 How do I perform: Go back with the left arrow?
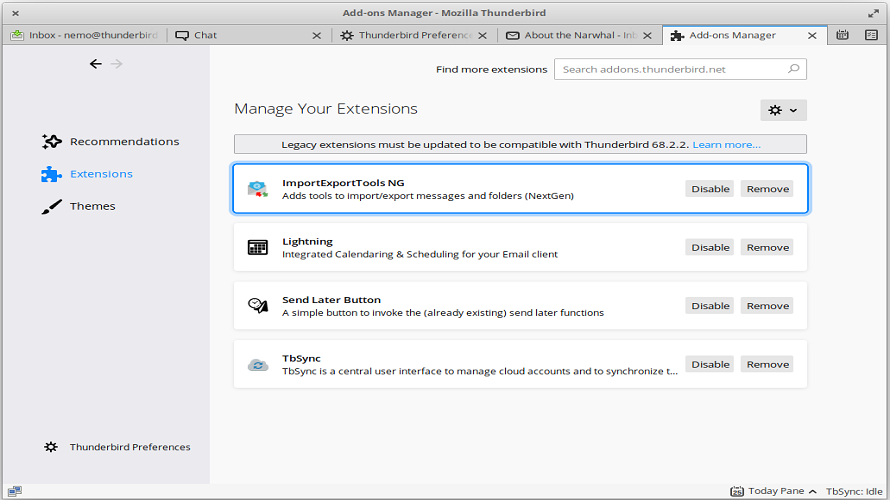tap(95, 64)
